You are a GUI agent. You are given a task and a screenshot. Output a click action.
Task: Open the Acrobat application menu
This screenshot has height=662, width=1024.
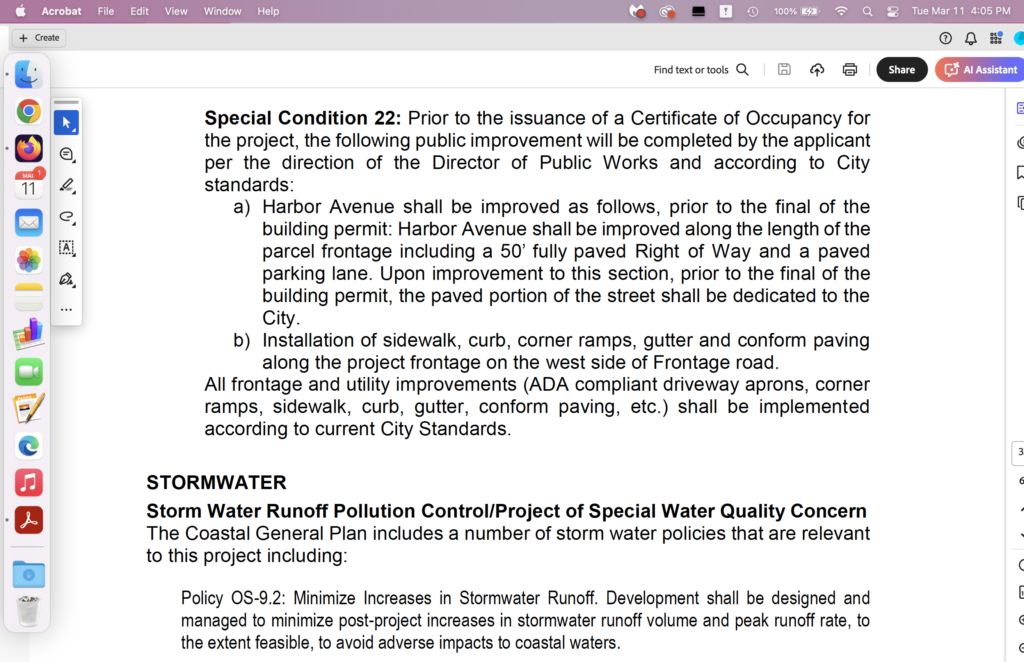pyautogui.click(x=61, y=11)
